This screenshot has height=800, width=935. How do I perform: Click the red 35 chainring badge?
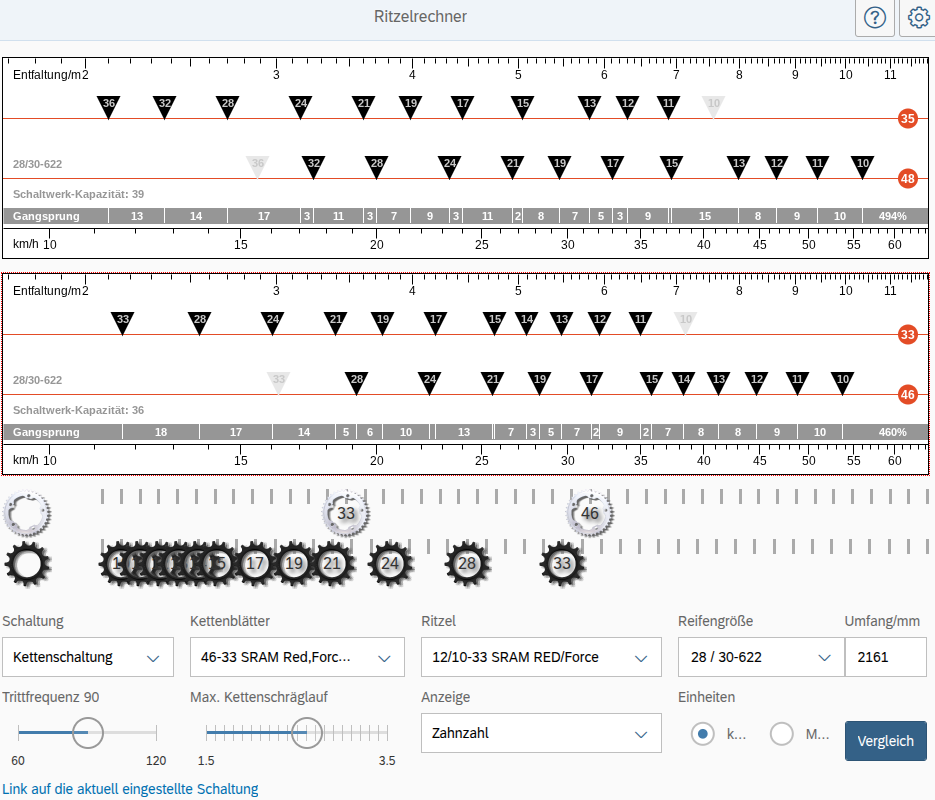click(x=908, y=119)
